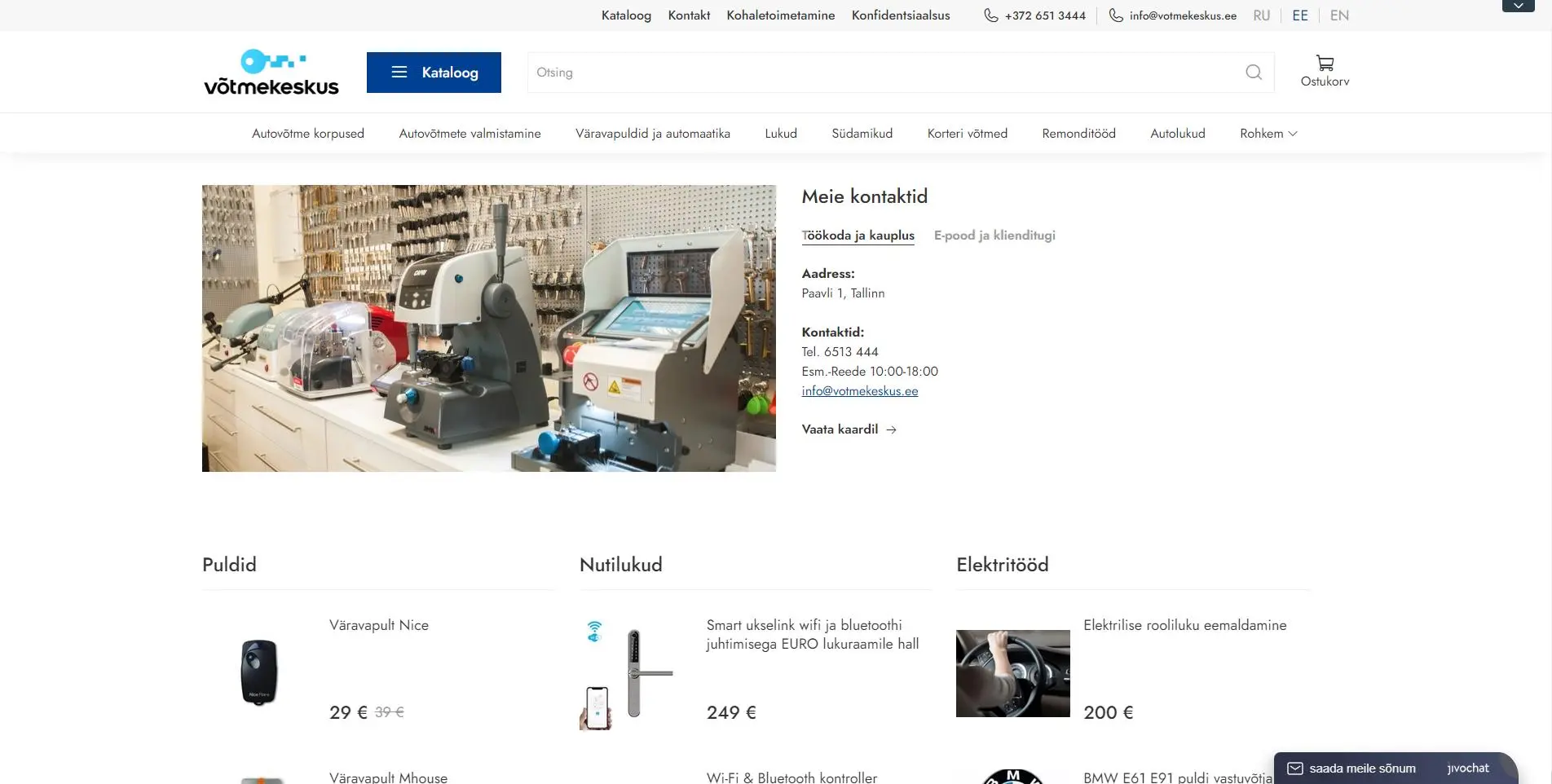Open the Konfidentsiaalsus page
1552x784 pixels.
[901, 15]
